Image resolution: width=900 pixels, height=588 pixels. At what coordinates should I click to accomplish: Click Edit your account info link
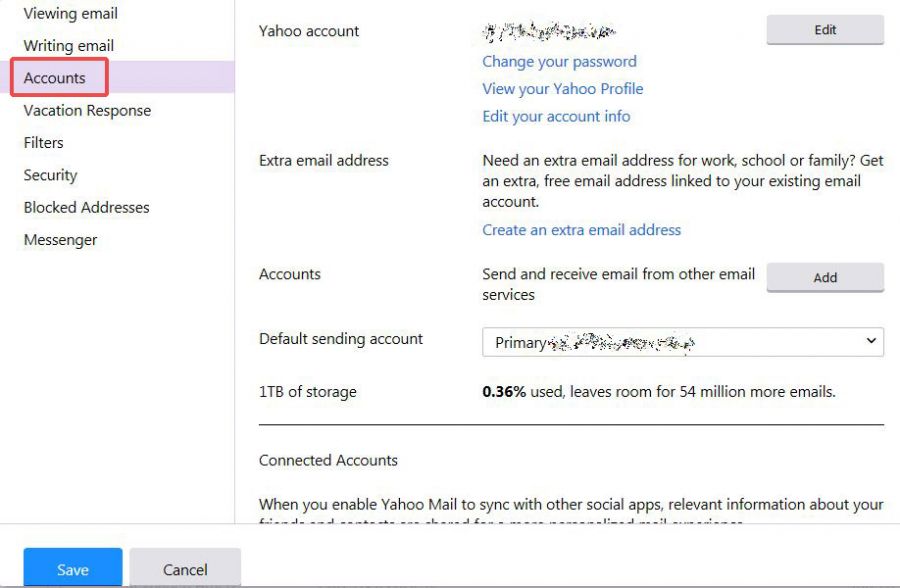(556, 117)
